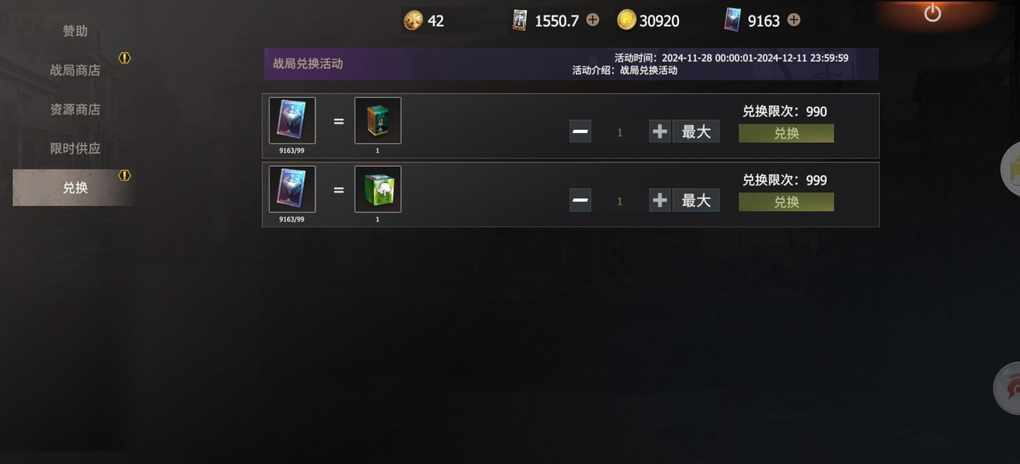Set first row quantity to 最大

tap(696, 131)
